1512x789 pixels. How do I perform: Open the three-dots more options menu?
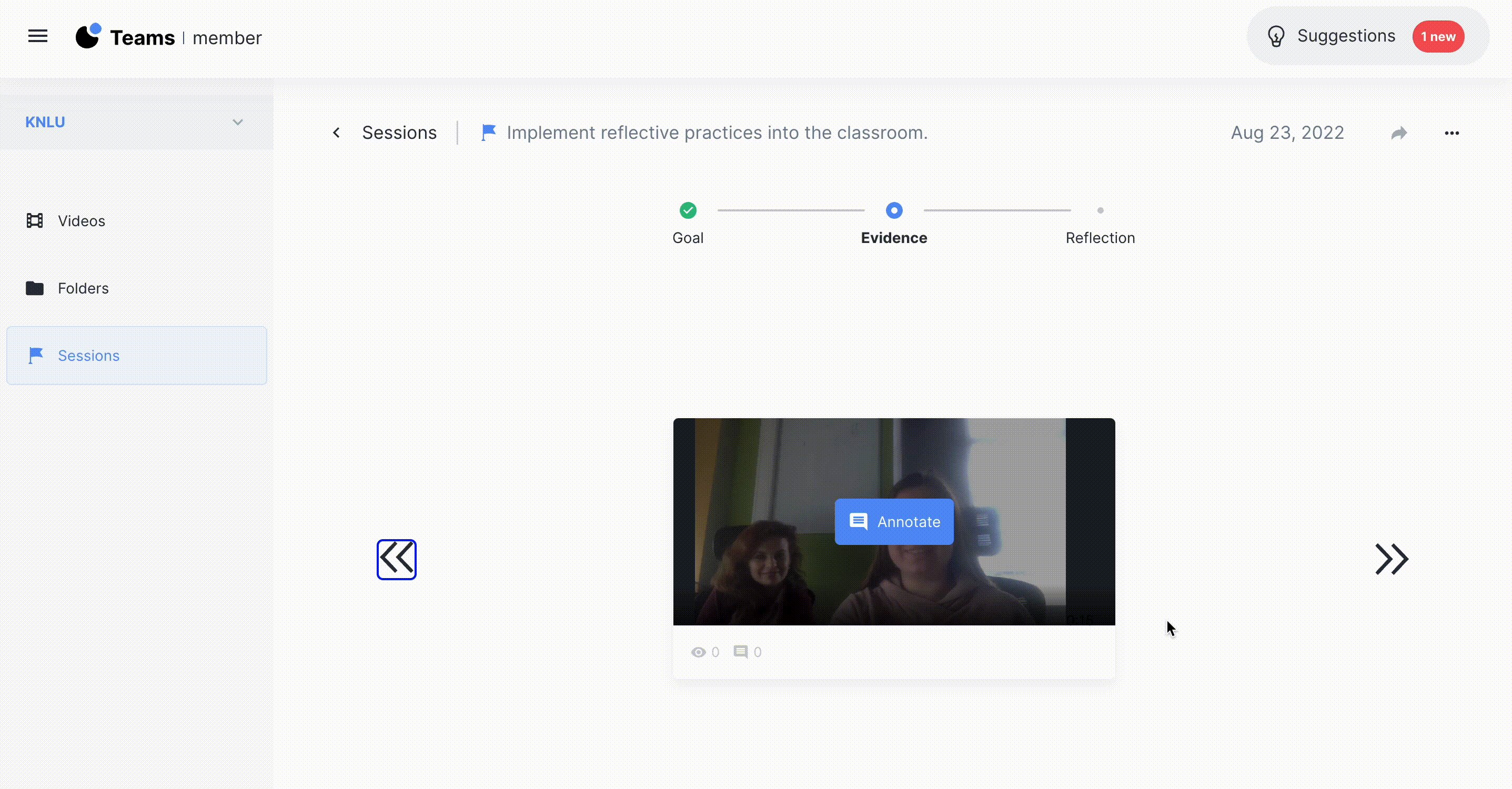pyautogui.click(x=1451, y=133)
